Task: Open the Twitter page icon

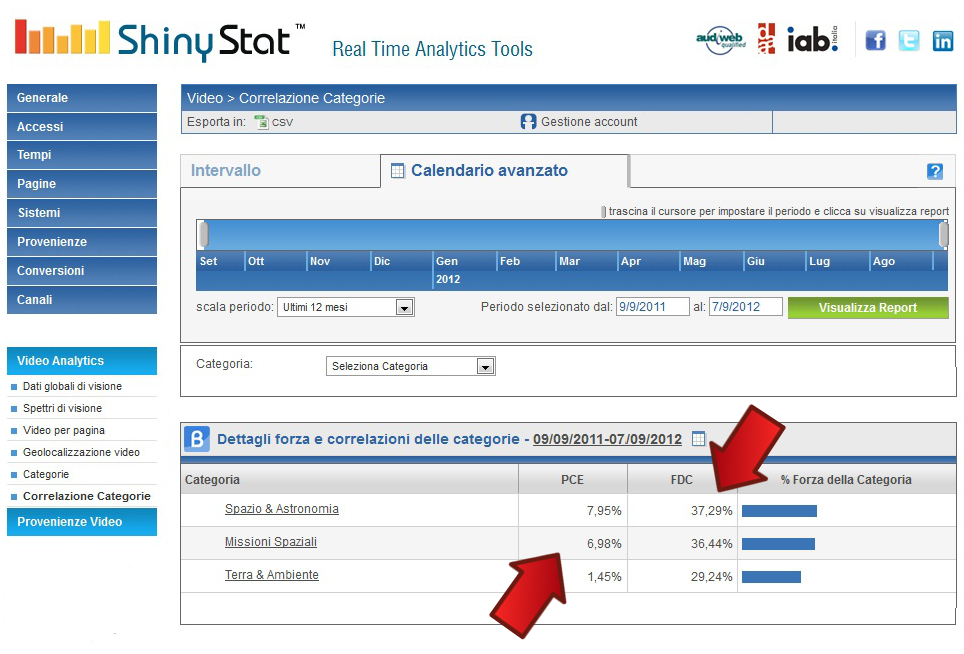Action: tap(909, 41)
